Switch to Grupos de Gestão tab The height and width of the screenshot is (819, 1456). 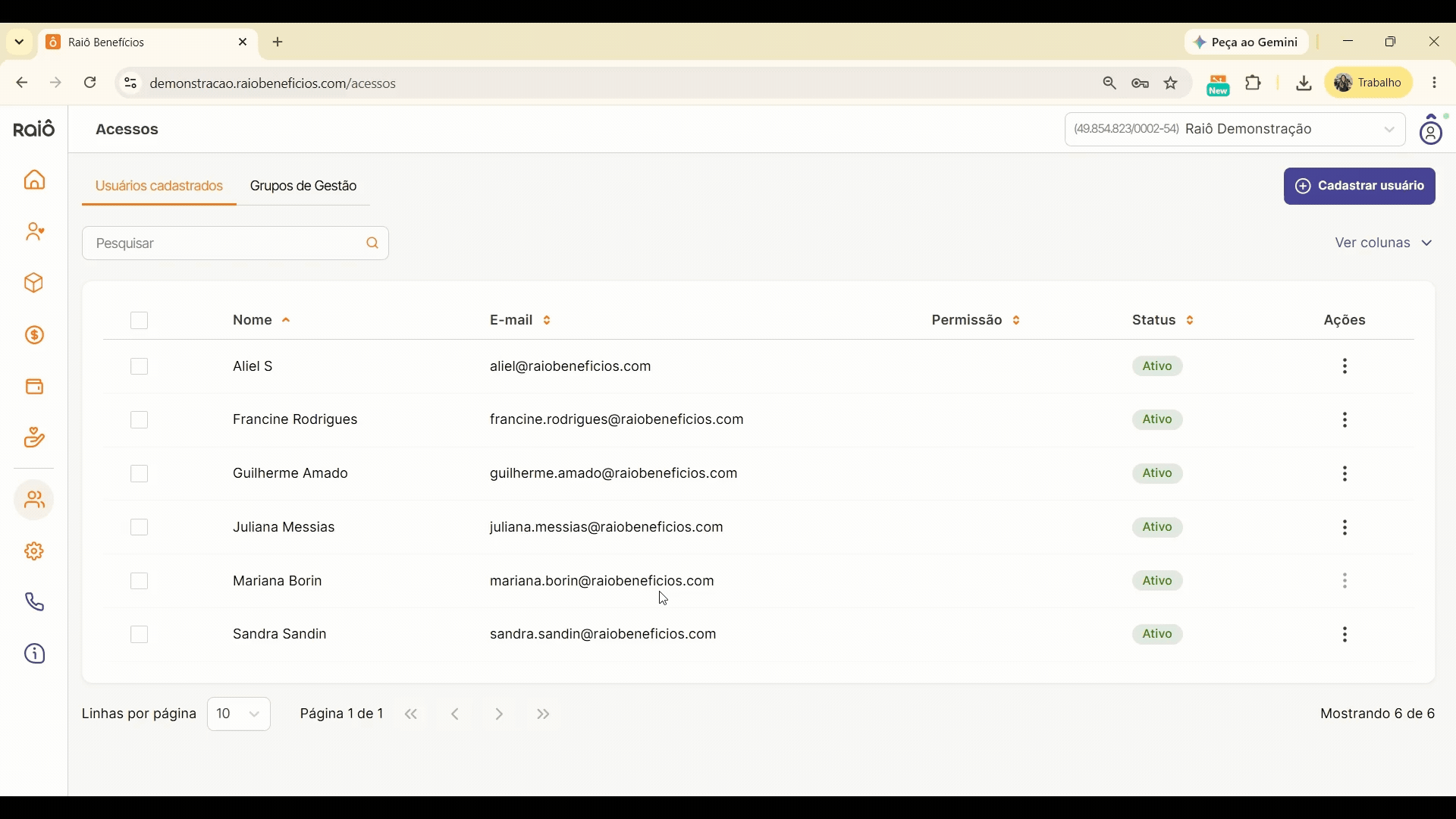304,187
